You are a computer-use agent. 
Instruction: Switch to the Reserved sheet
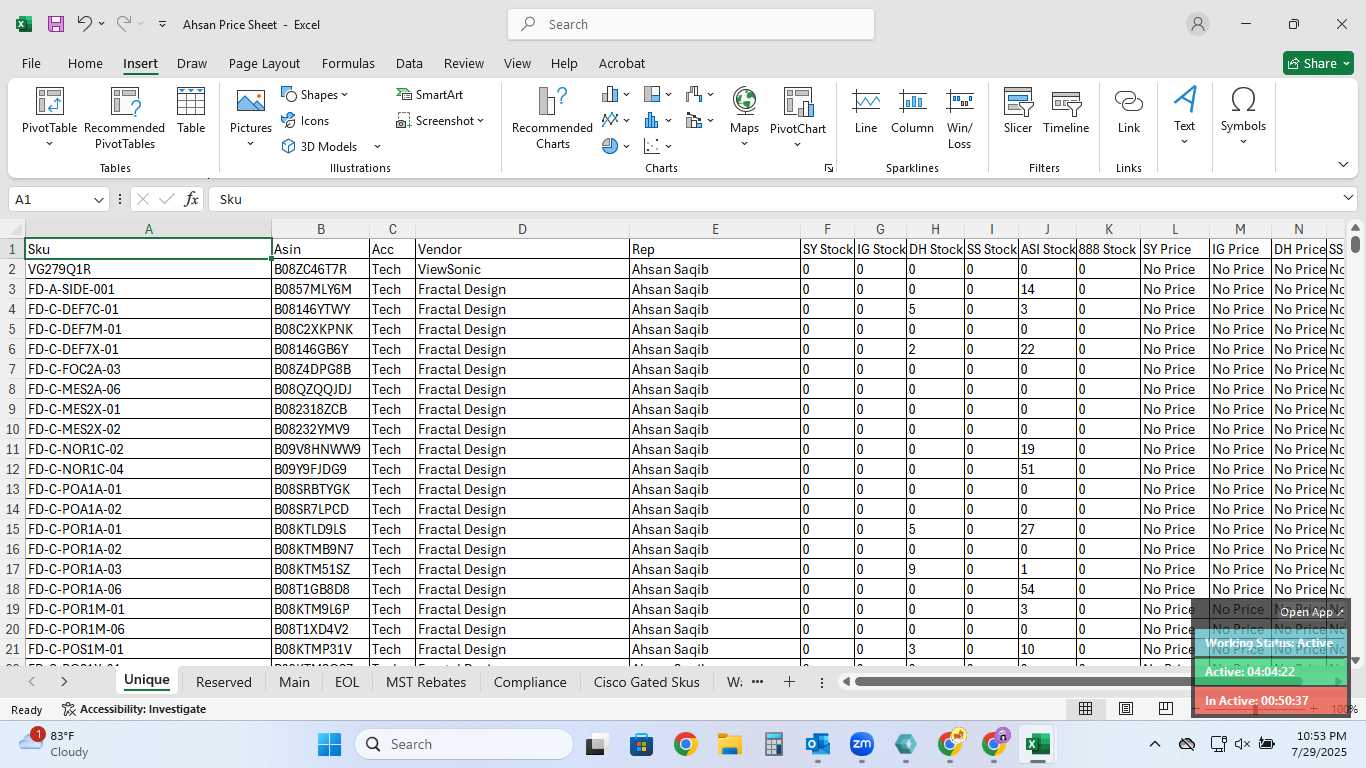coord(224,682)
